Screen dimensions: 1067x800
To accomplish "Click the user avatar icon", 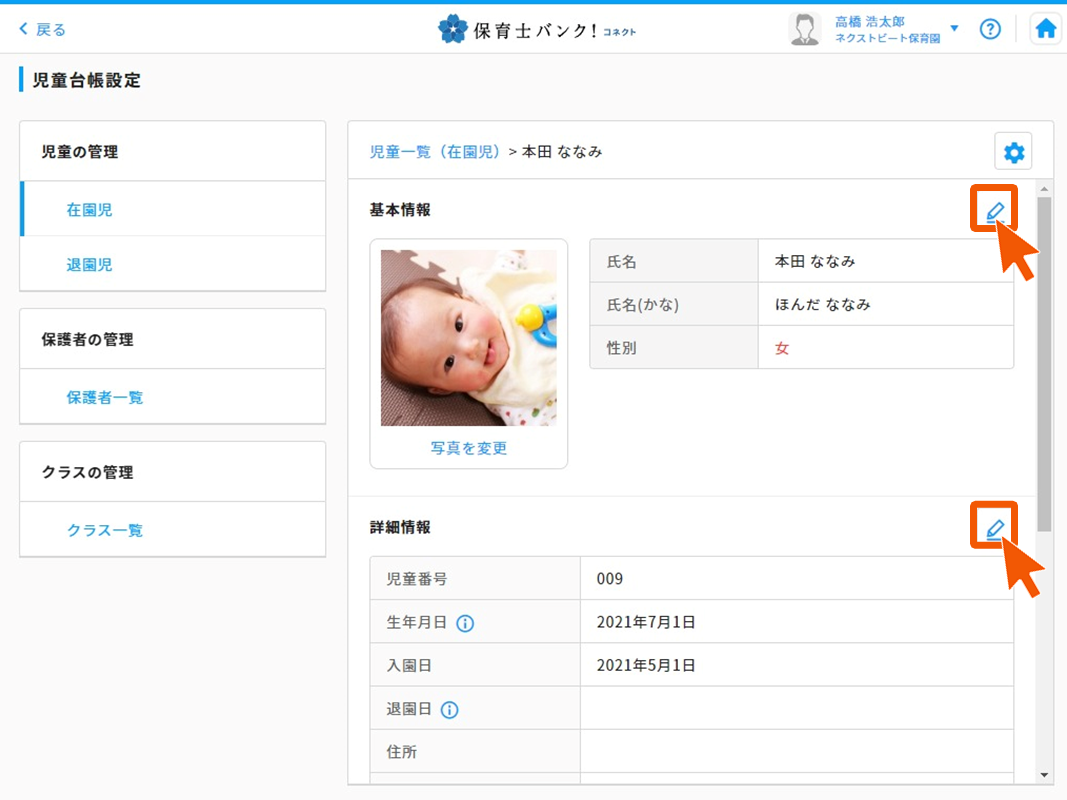I will click(x=804, y=29).
